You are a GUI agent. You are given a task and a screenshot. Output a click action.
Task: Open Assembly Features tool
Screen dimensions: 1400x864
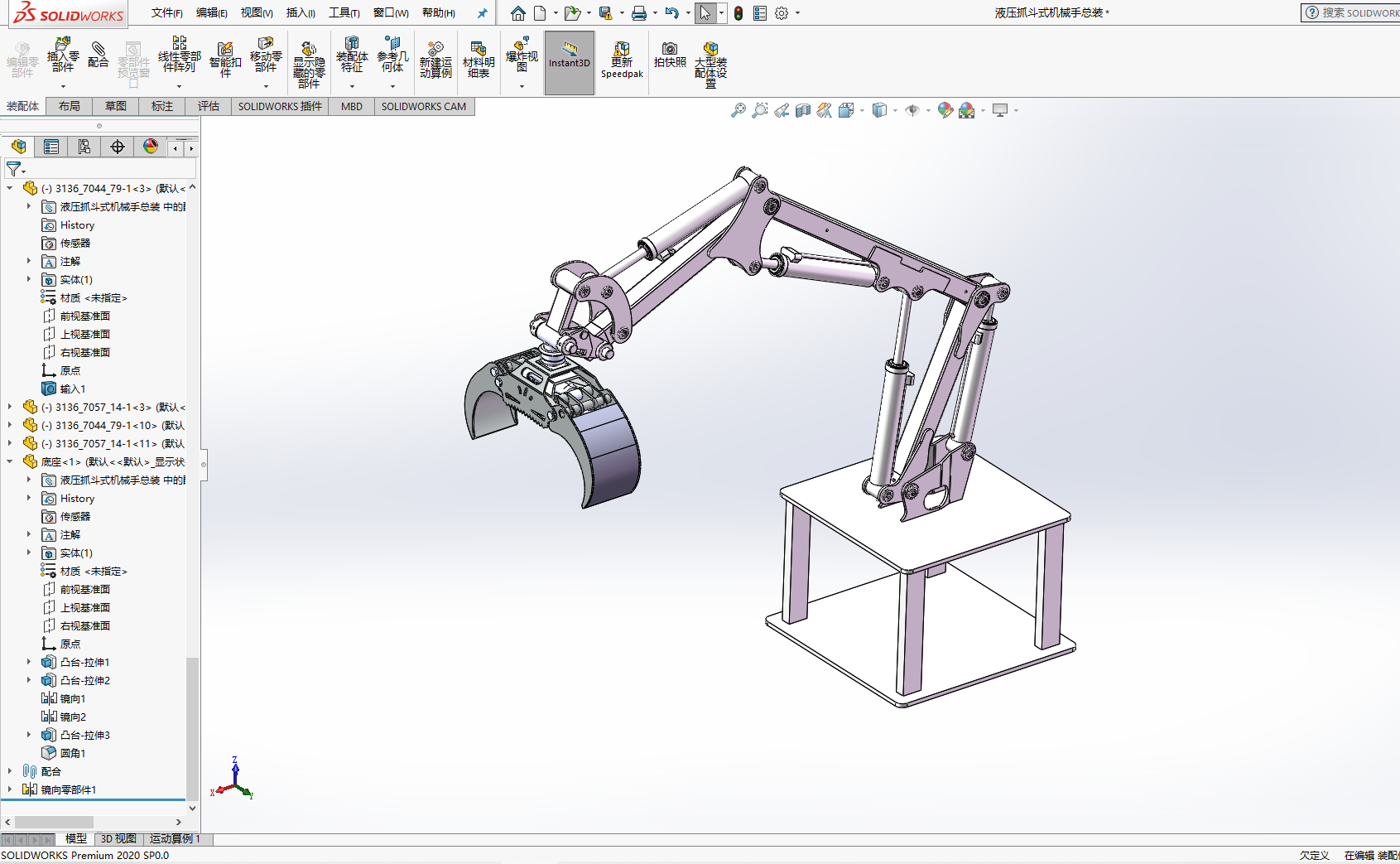click(x=352, y=55)
